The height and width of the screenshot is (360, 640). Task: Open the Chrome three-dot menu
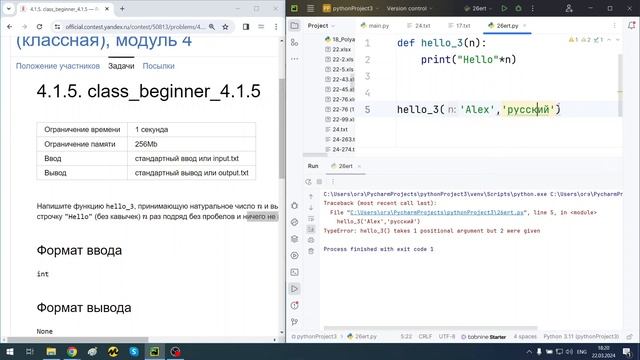point(276,27)
